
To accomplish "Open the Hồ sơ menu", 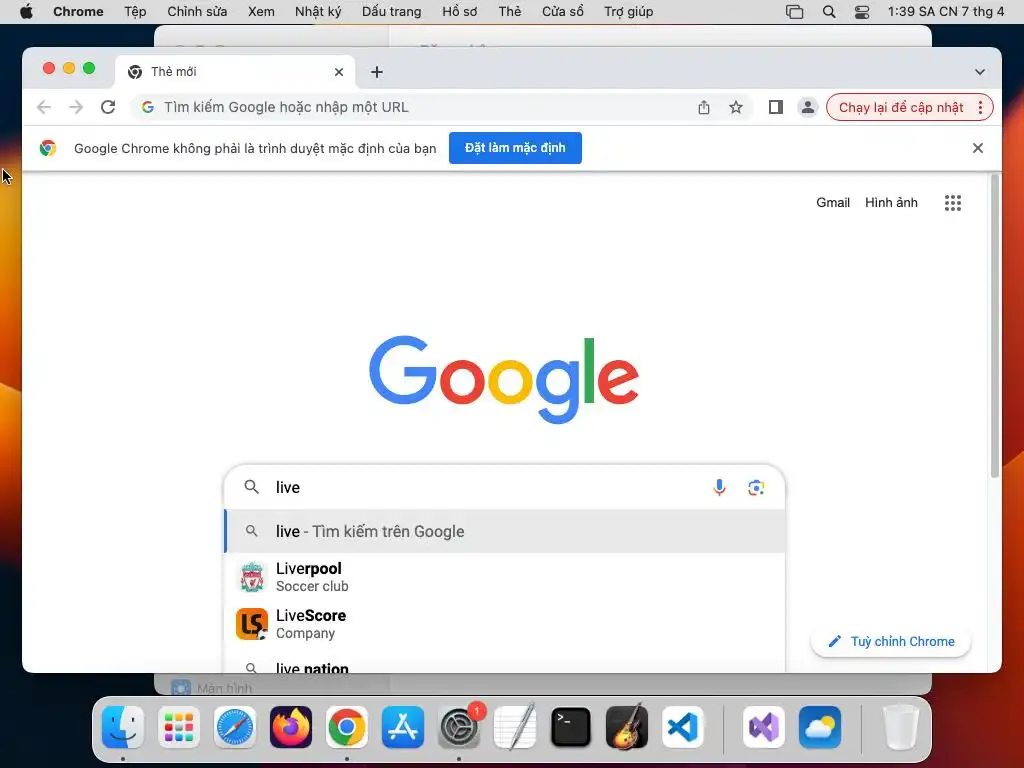I will tap(460, 12).
